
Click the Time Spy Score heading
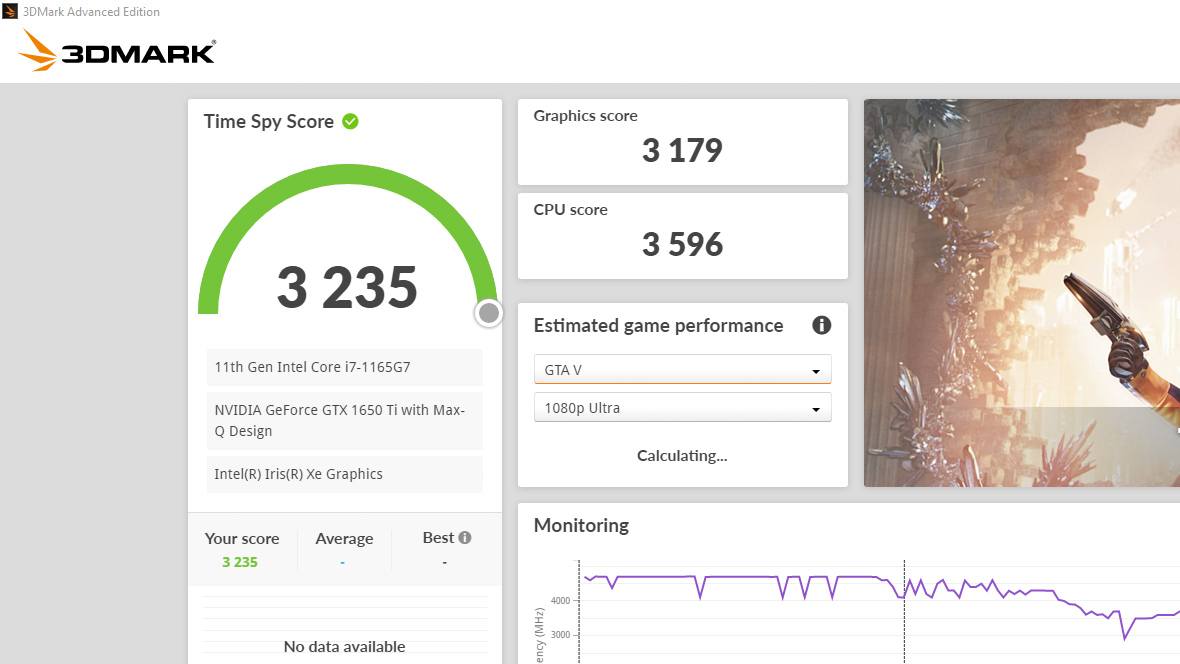coord(269,122)
